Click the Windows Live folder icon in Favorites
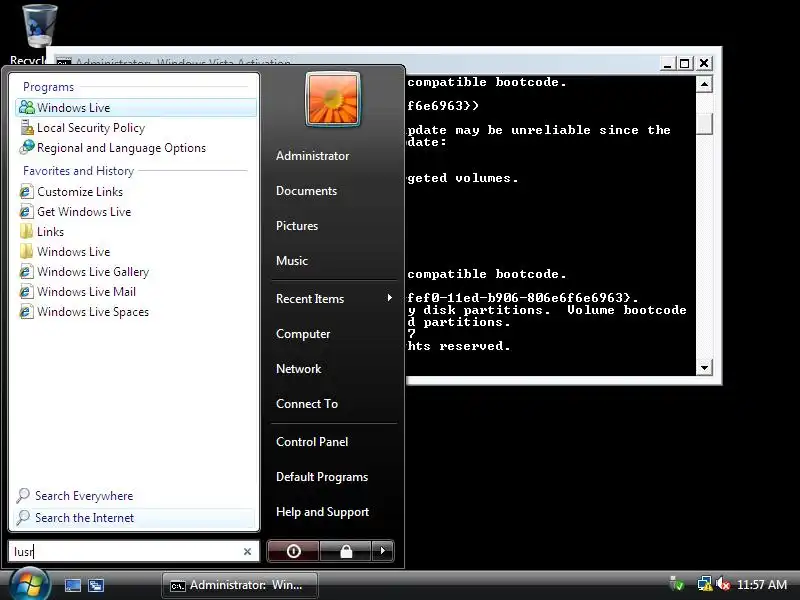800x600 pixels. click(27, 252)
